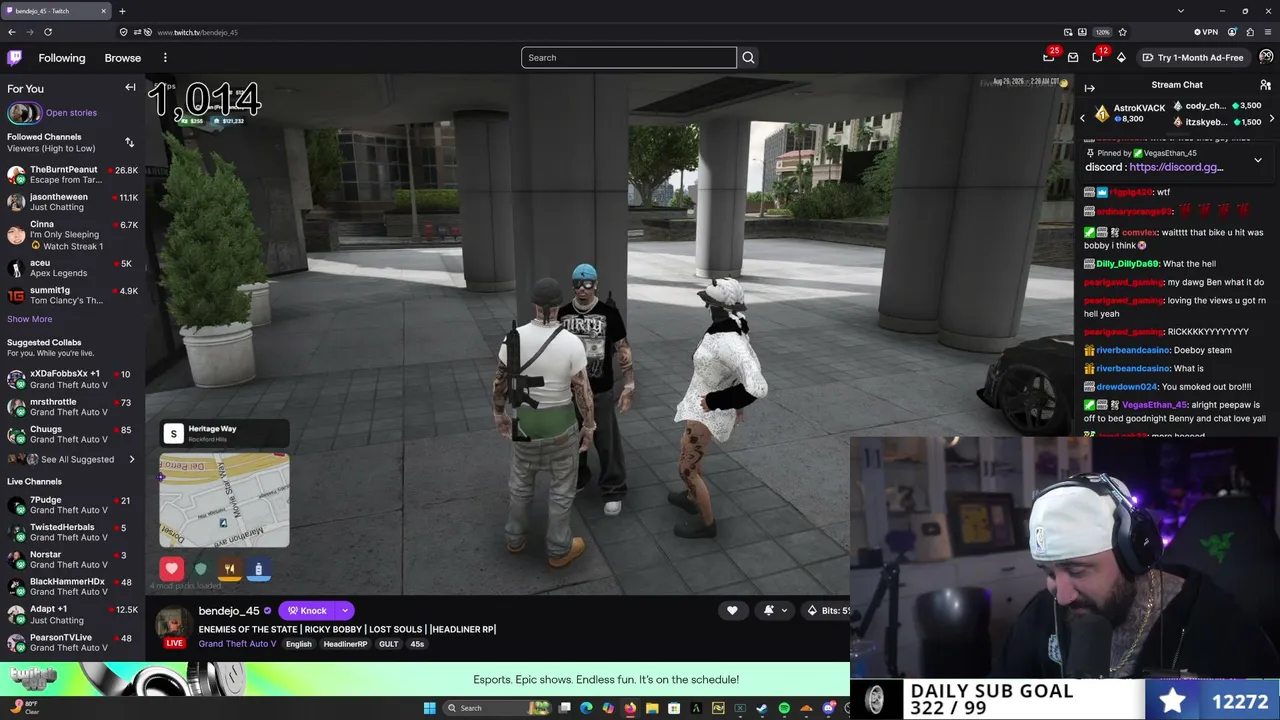Open the Following page

click(62, 58)
